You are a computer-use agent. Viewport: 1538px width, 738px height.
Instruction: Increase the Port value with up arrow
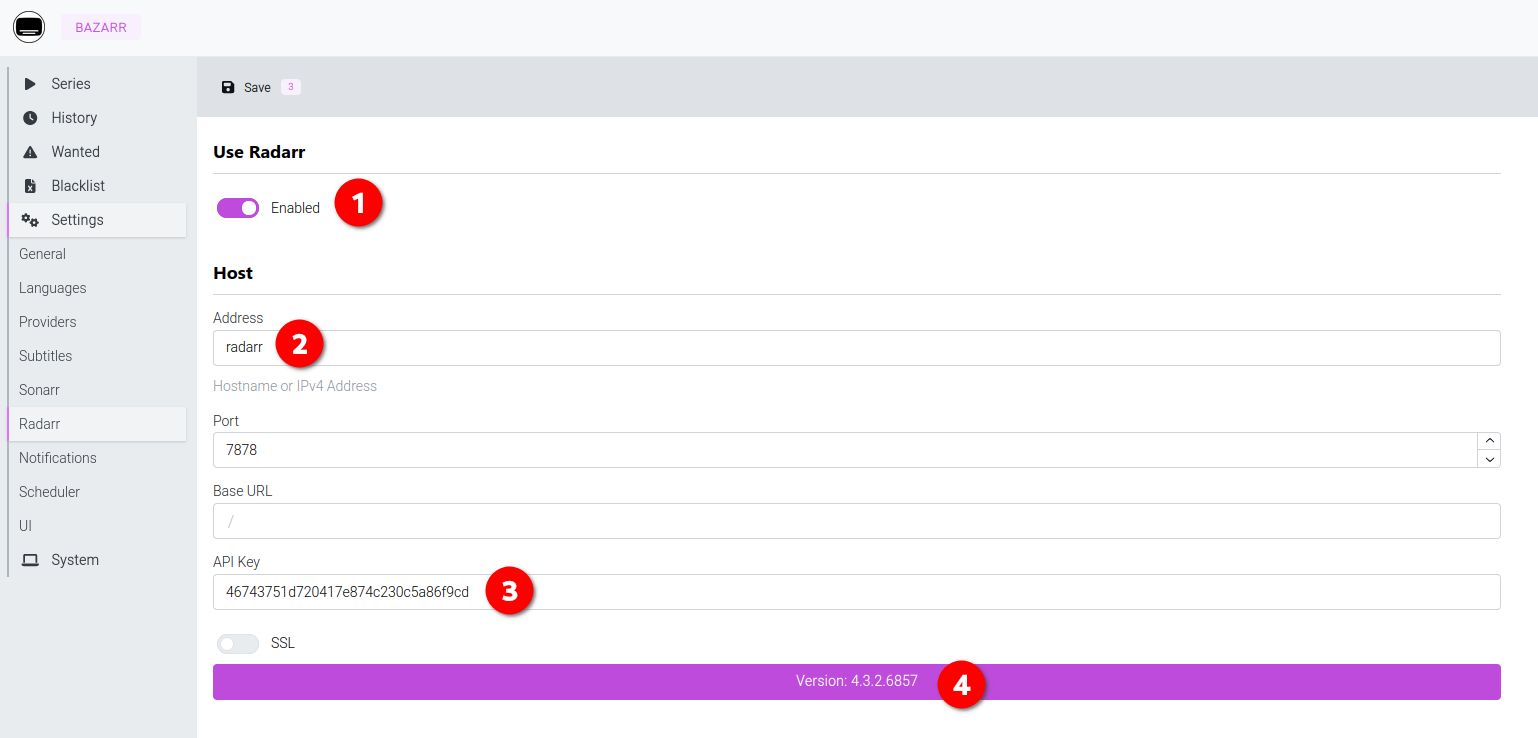point(1489,441)
